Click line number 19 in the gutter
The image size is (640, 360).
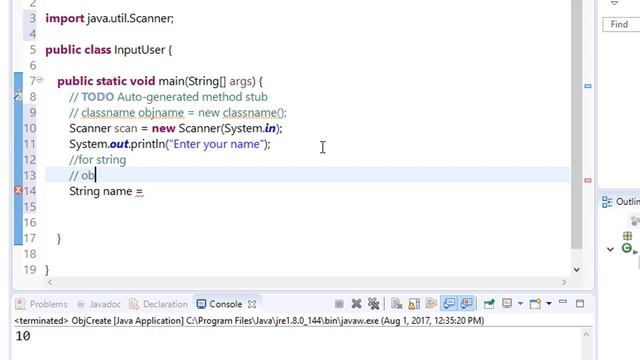[30, 269]
